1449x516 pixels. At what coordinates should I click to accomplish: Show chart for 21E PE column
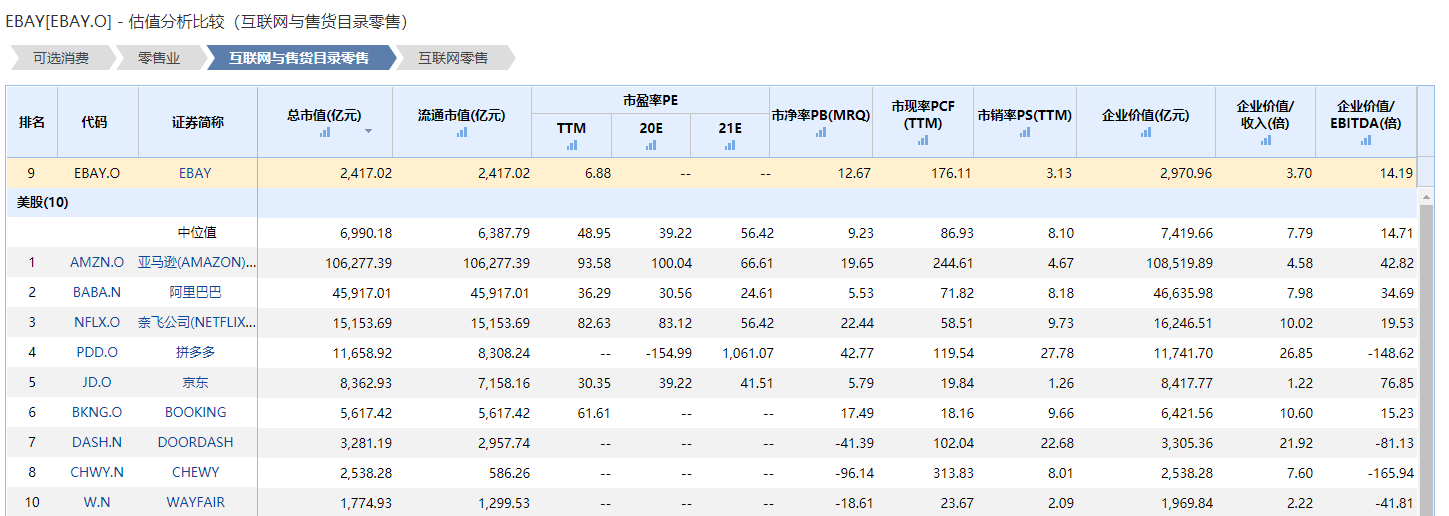click(x=730, y=145)
